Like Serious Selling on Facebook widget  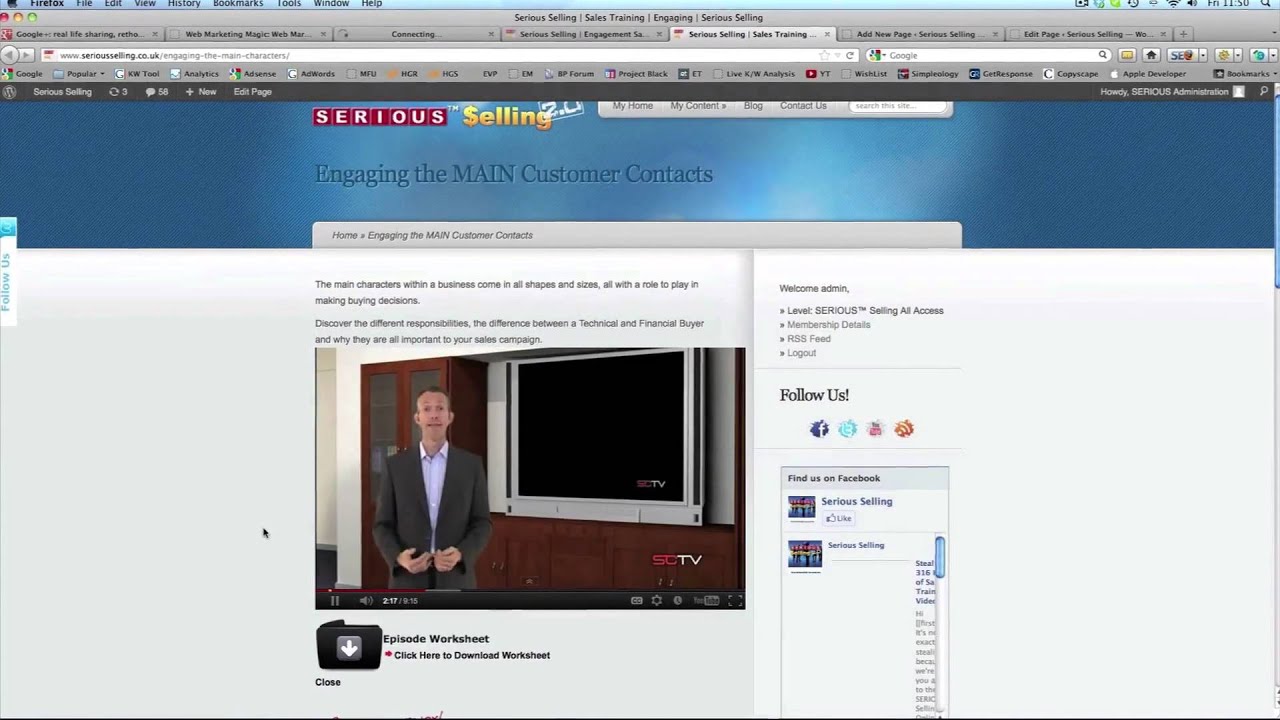(x=838, y=518)
